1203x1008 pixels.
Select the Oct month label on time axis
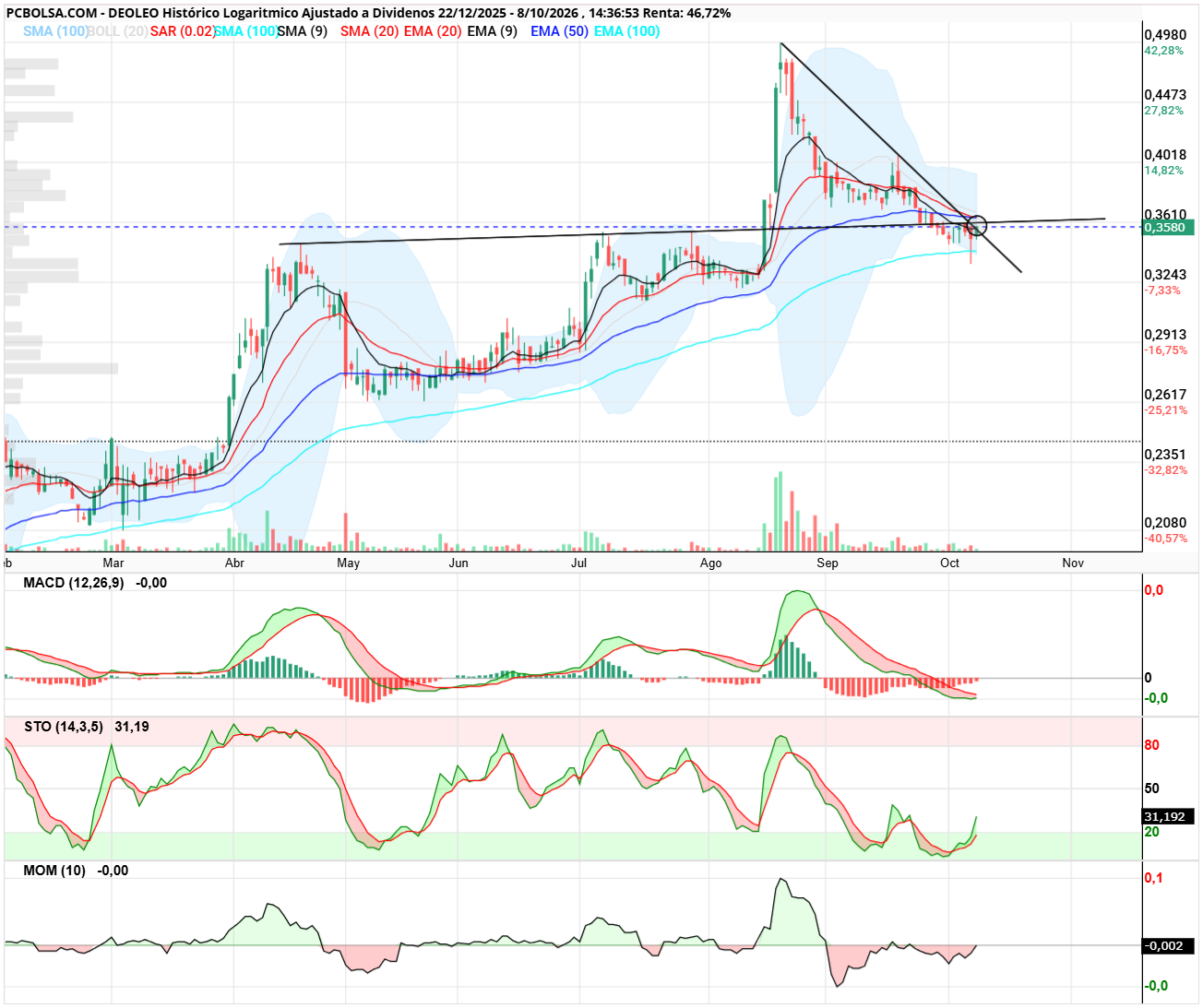(x=949, y=563)
